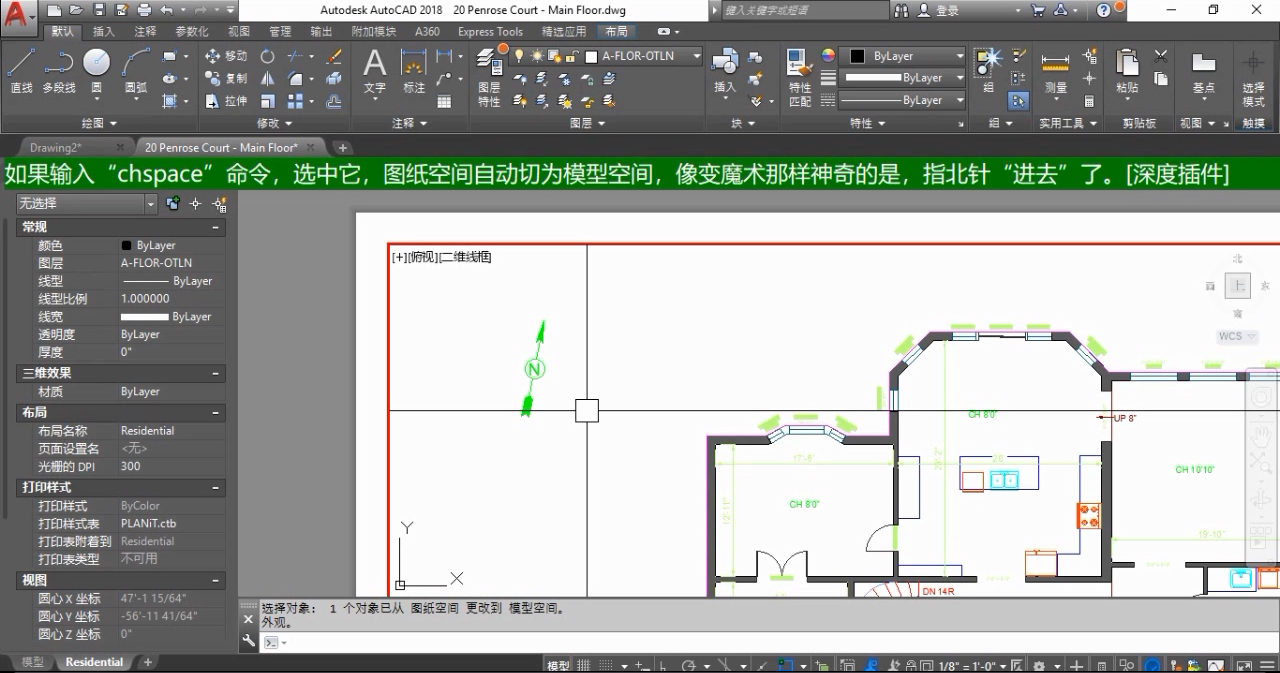Click the color swatch in 颜色 property row

click(127, 245)
